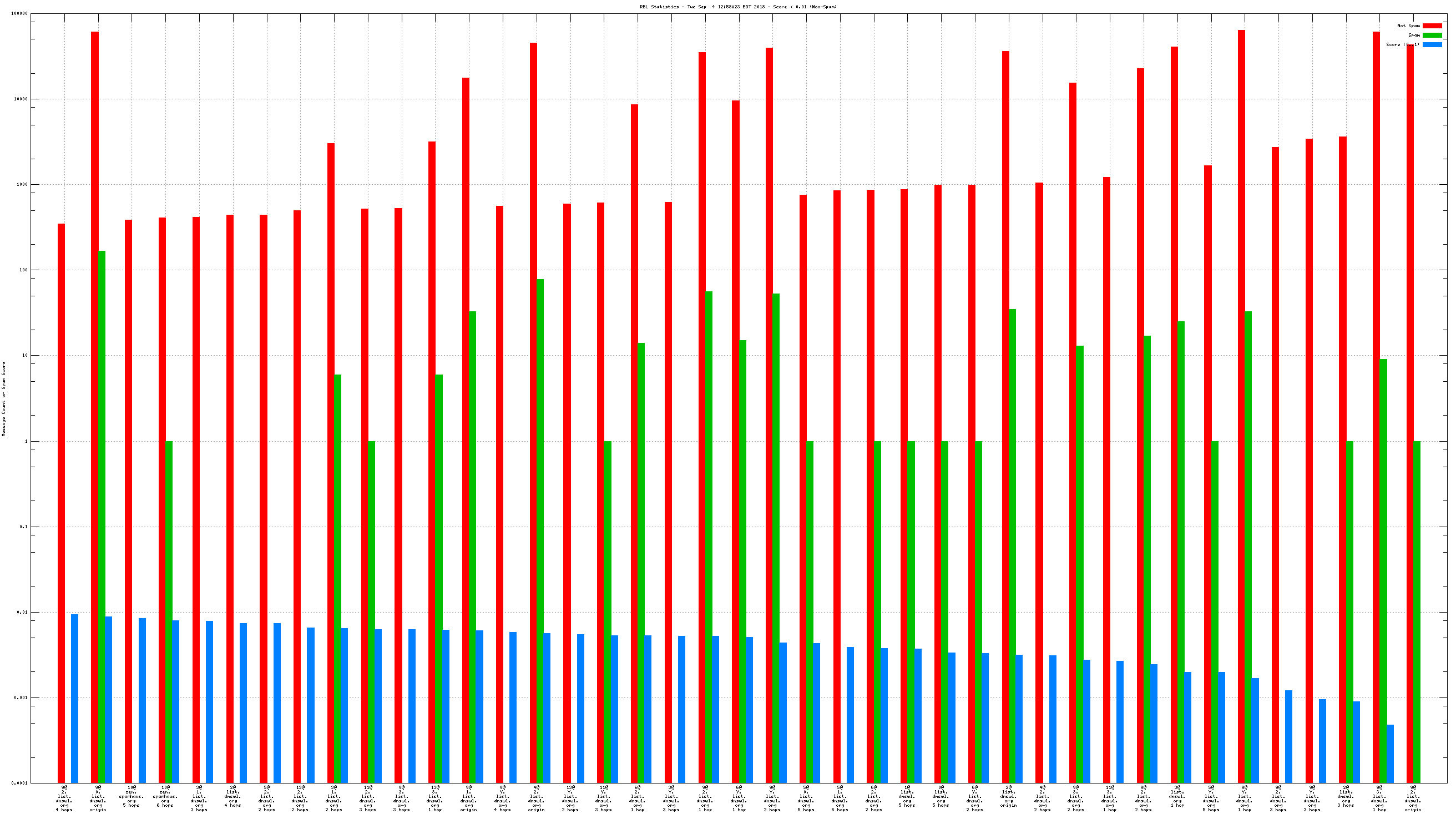The image size is (1456, 819).
Task: Click the green Spam legend swatch
Action: click(x=1432, y=35)
